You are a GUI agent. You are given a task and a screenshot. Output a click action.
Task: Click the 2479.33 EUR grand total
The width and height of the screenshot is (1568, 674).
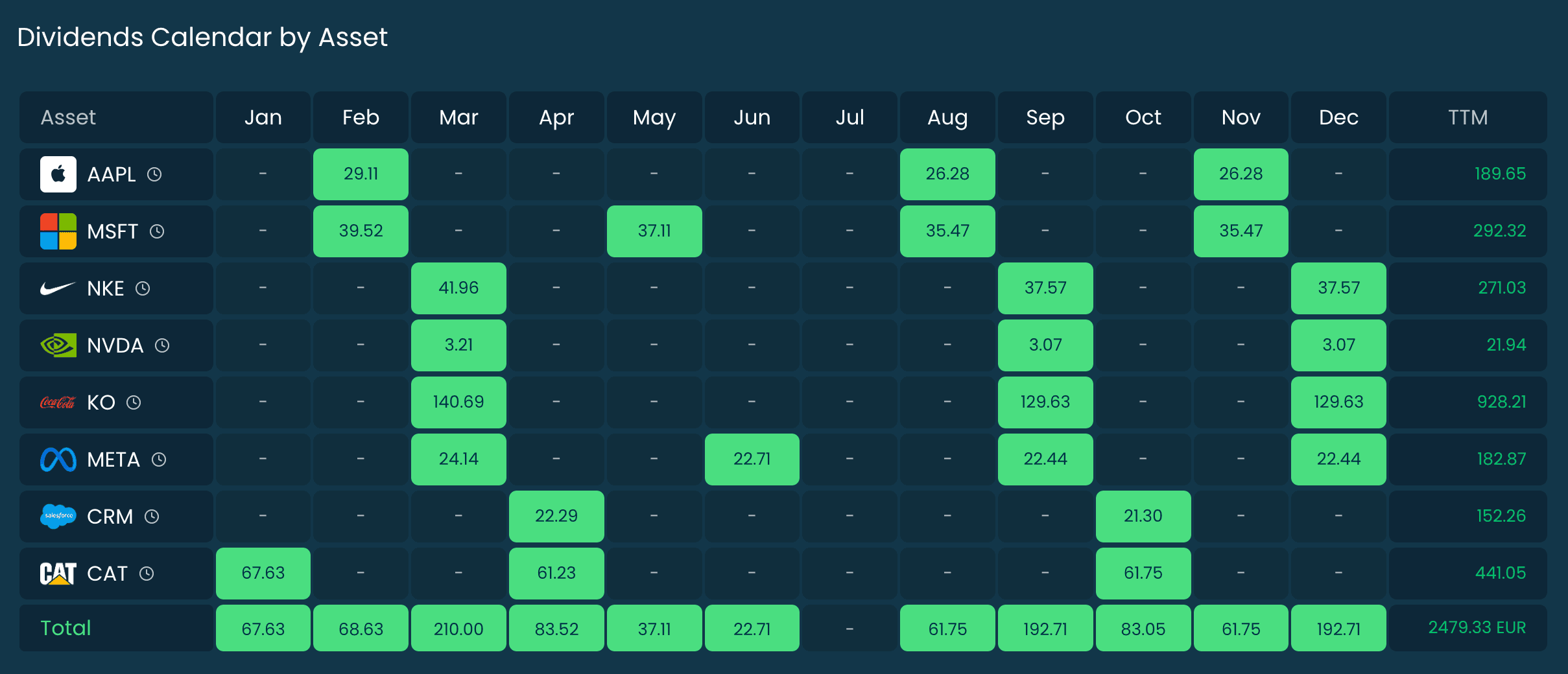click(x=1477, y=627)
